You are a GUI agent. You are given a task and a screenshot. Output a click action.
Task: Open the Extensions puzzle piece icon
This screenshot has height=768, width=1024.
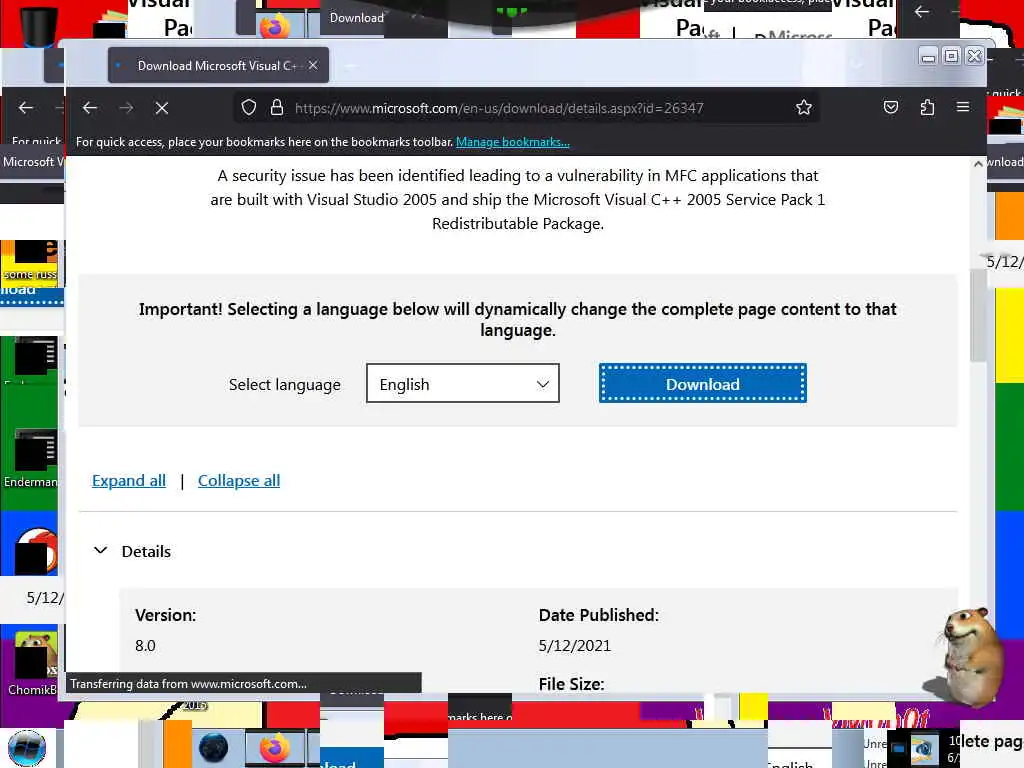[x=927, y=108]
